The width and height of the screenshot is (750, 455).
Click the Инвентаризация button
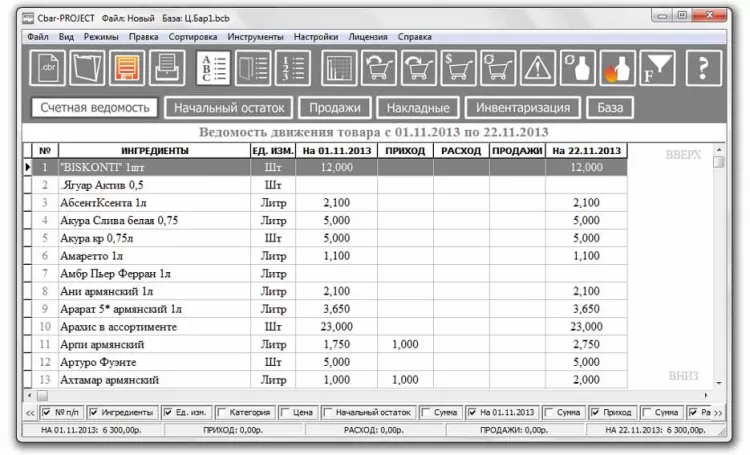click(x=523, y=108)
